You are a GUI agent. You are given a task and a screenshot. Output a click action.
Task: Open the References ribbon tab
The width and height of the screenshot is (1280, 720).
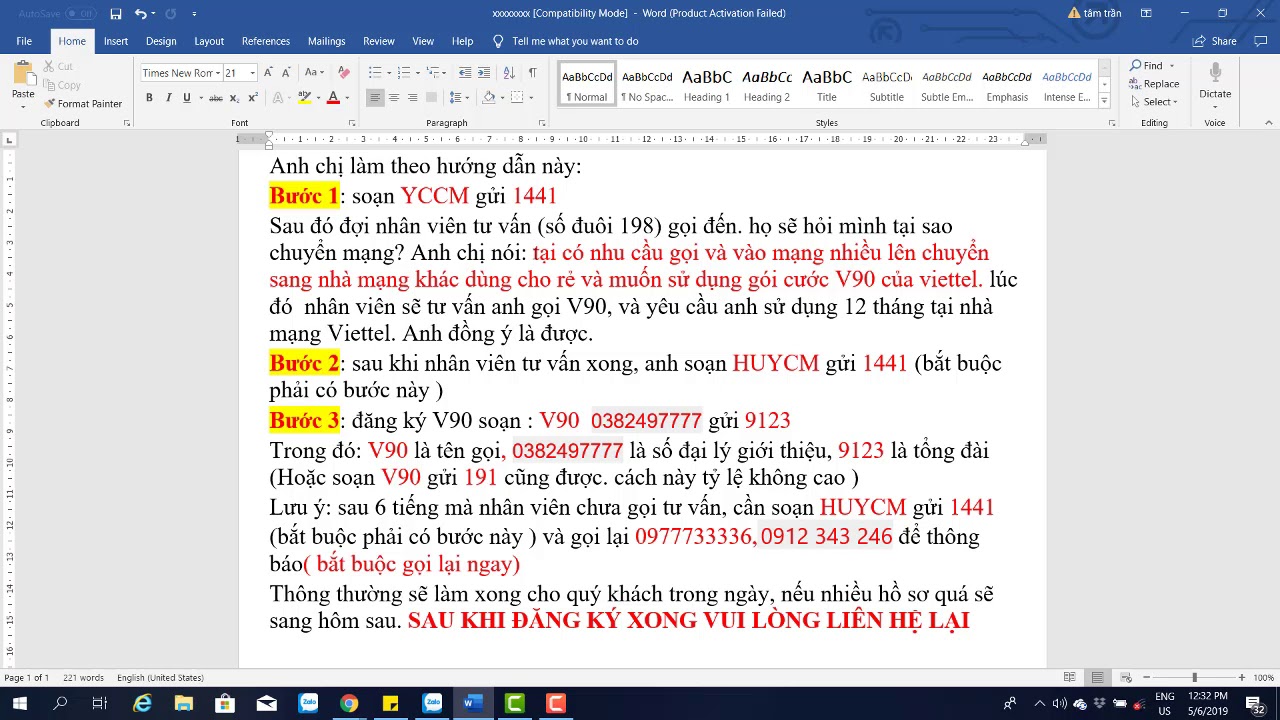266,41
